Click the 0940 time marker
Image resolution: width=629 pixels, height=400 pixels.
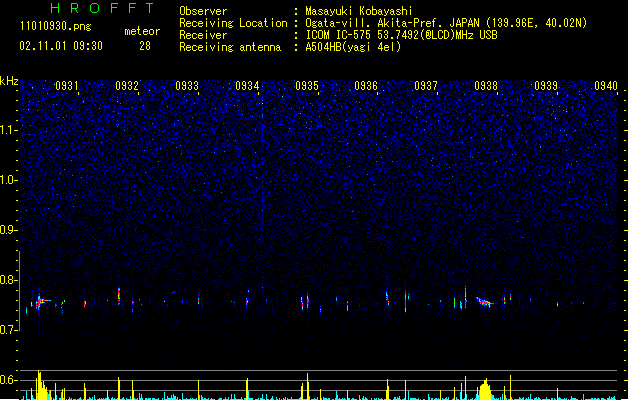click(606, 86)
